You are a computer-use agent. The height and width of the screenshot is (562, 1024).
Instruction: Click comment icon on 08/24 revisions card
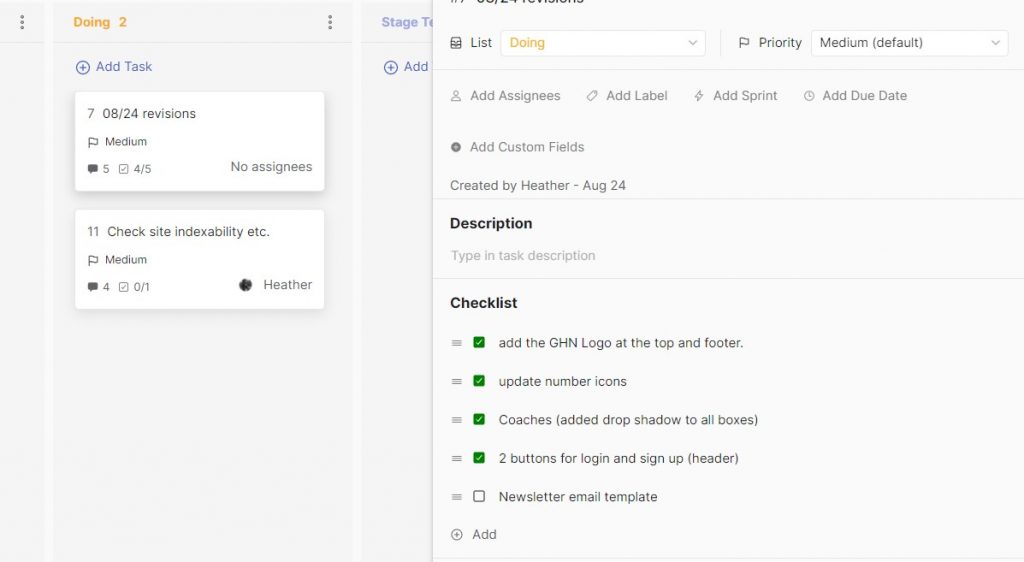[x=93, y=169]
